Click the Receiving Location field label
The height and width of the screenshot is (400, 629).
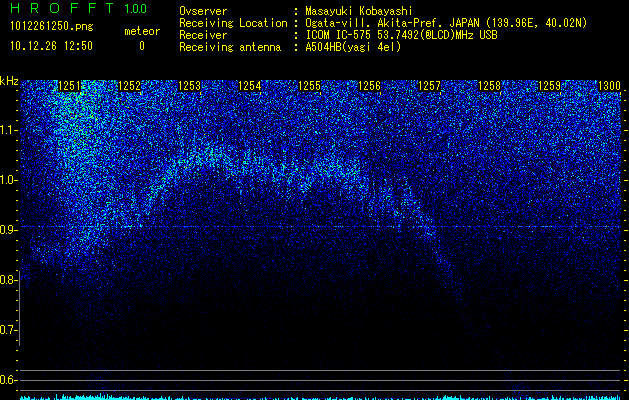click(233, 23)
